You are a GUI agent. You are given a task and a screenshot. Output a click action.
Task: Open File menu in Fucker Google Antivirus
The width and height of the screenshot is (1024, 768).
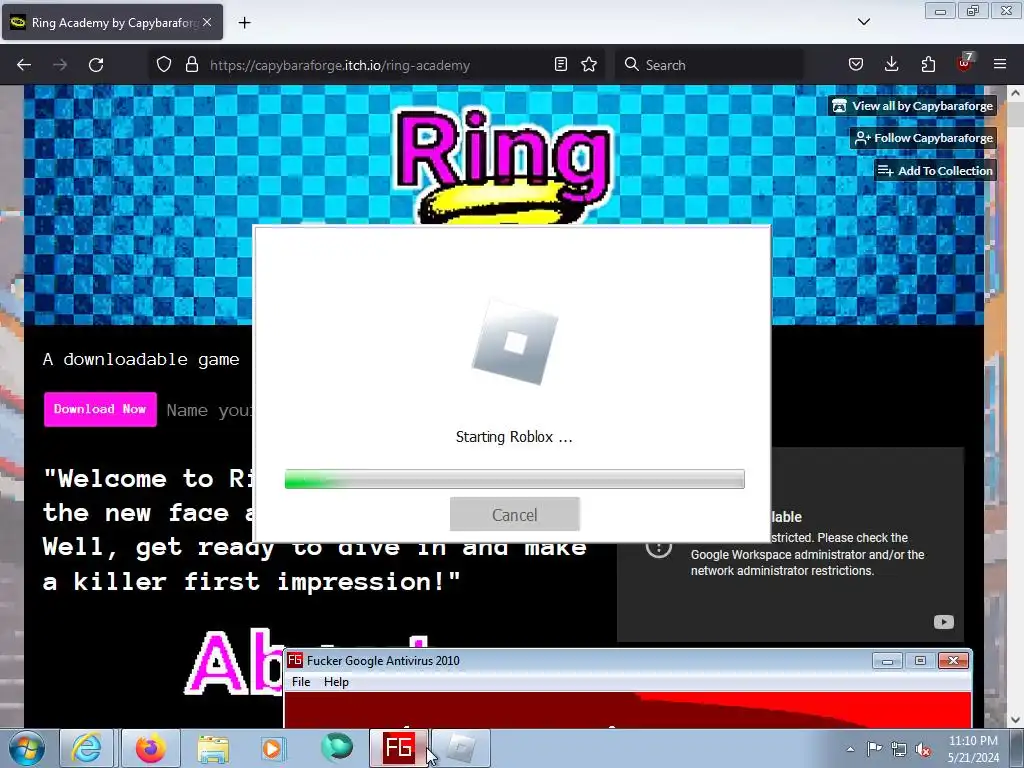click(301, 682)
